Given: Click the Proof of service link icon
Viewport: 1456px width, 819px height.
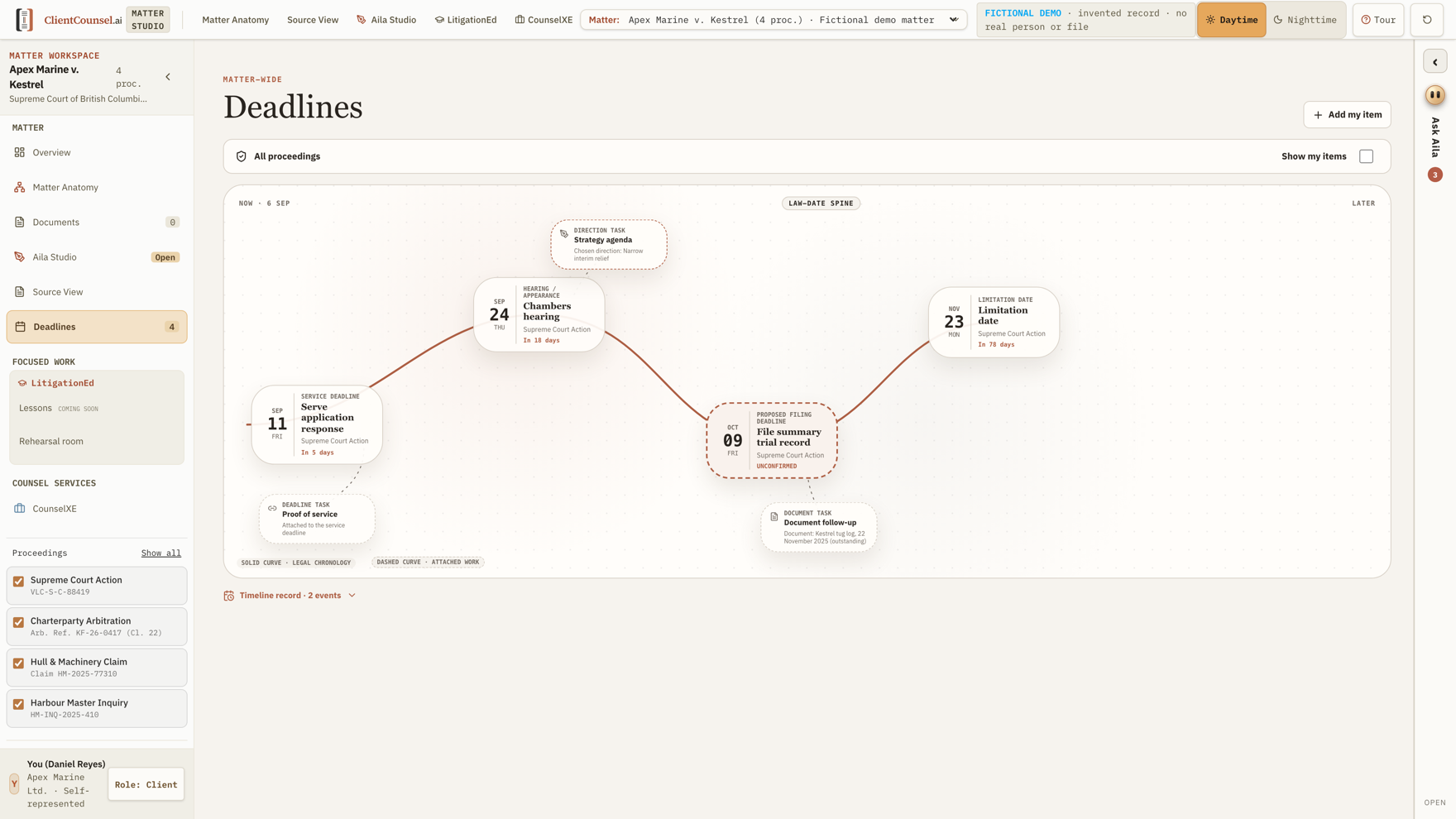Looking at the screenshot, I should coord(272,508).
